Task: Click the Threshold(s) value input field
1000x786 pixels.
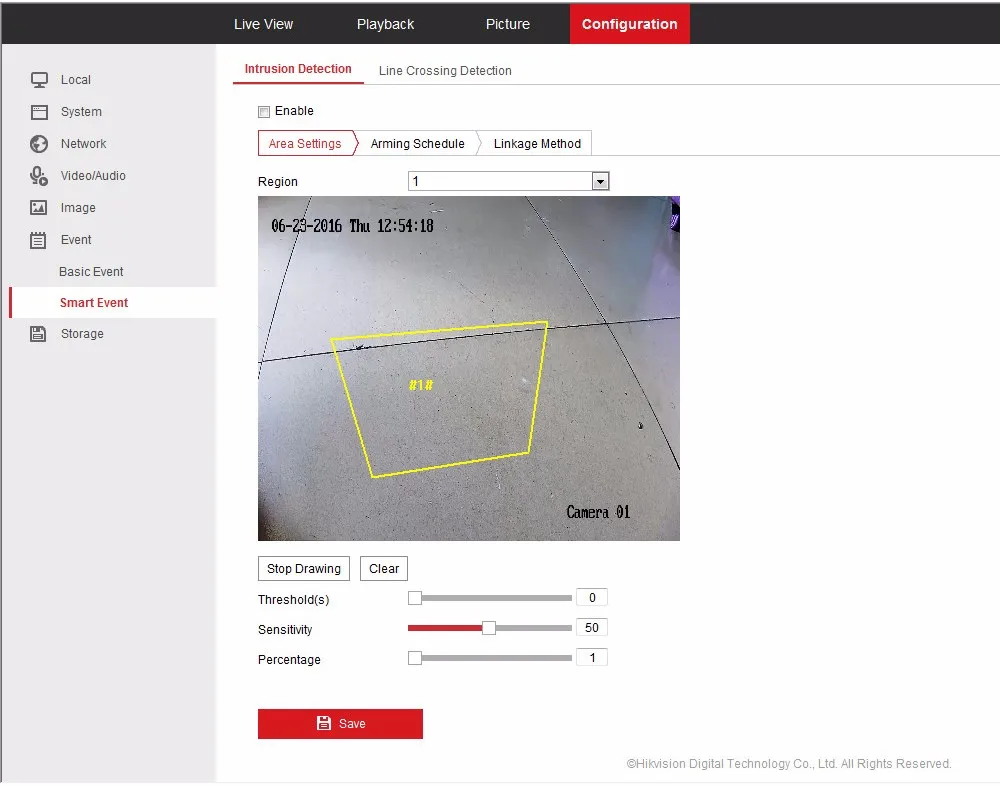Action: pos(592,598)
